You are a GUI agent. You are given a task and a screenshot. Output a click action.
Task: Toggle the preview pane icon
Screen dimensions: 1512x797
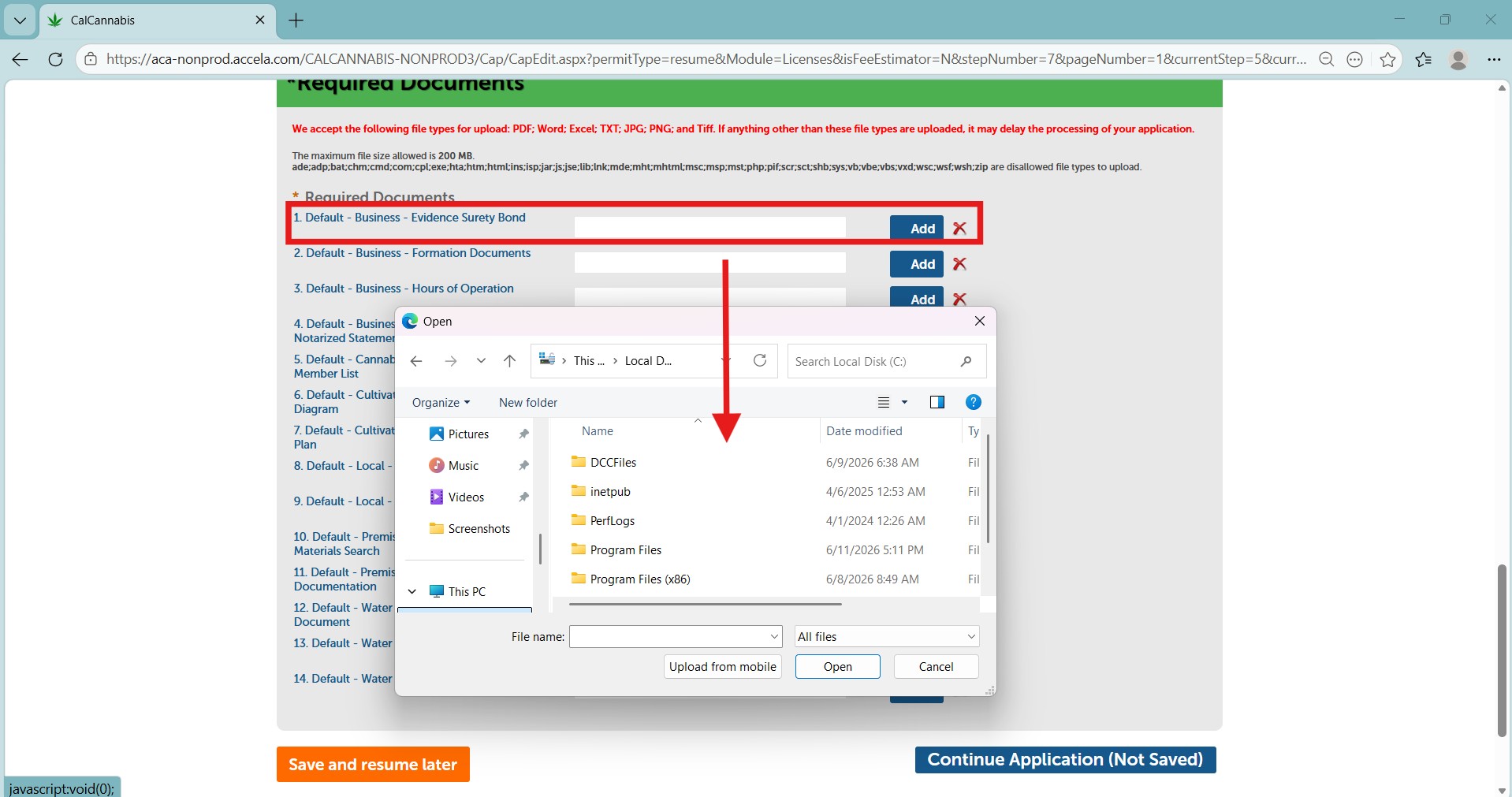pyautogui.click(x=937, y=402)
